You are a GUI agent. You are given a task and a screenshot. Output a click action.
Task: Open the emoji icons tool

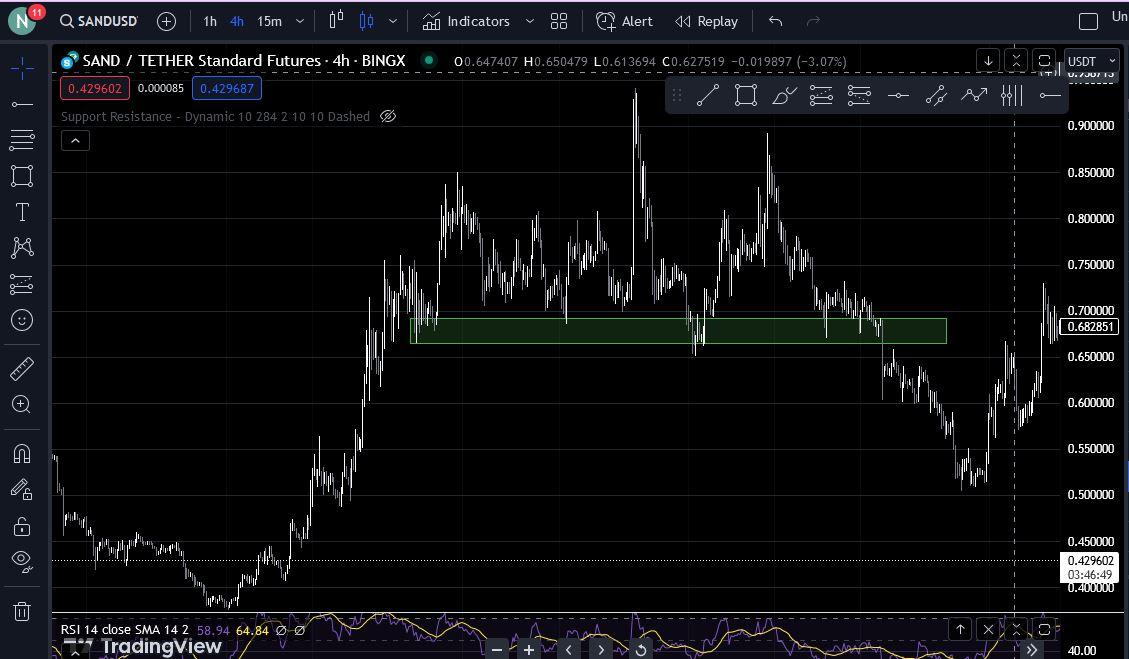(x=22, y=320)
